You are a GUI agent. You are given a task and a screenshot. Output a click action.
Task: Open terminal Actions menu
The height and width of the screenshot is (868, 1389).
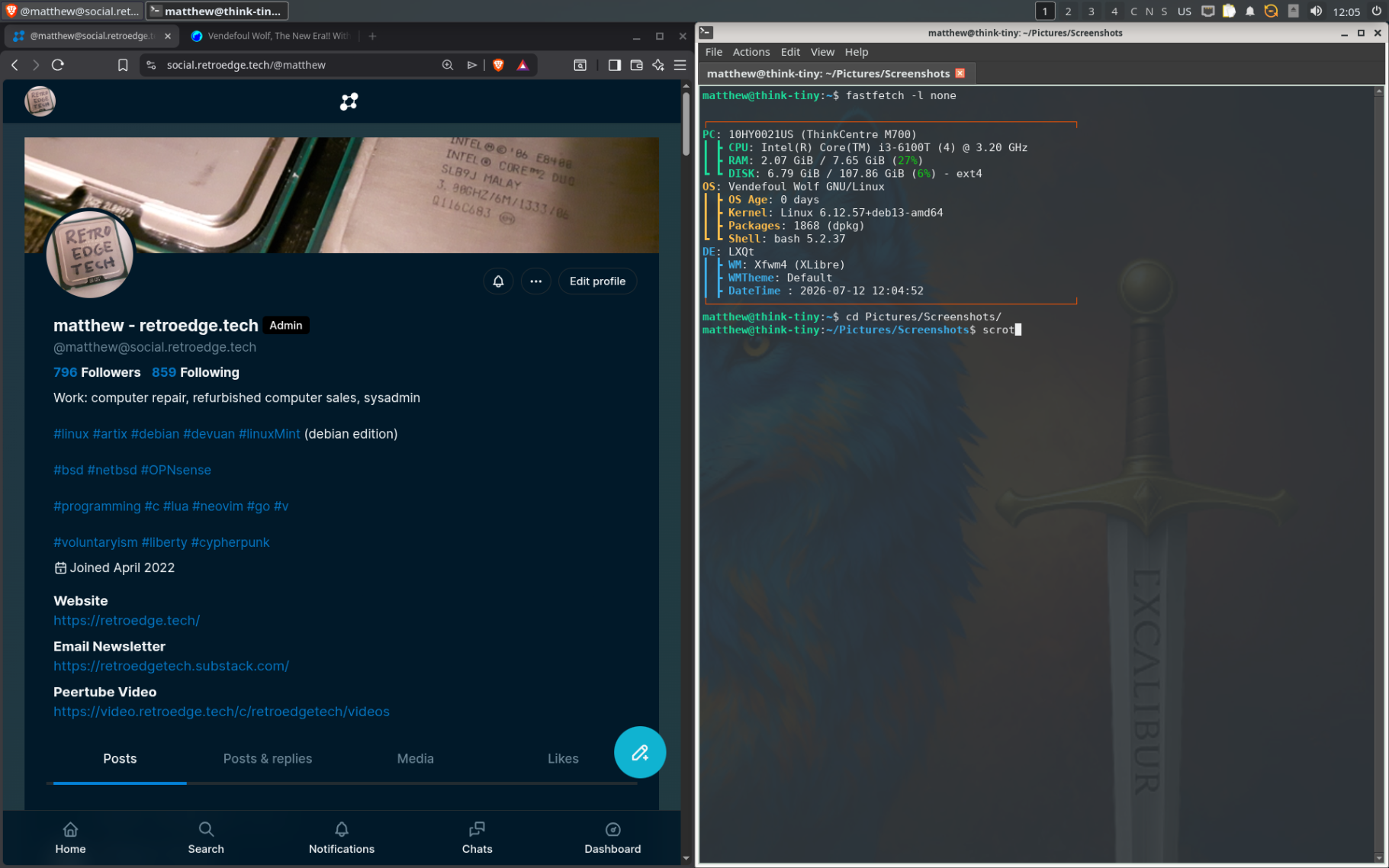pyautogui.click(x=751, y=52)
